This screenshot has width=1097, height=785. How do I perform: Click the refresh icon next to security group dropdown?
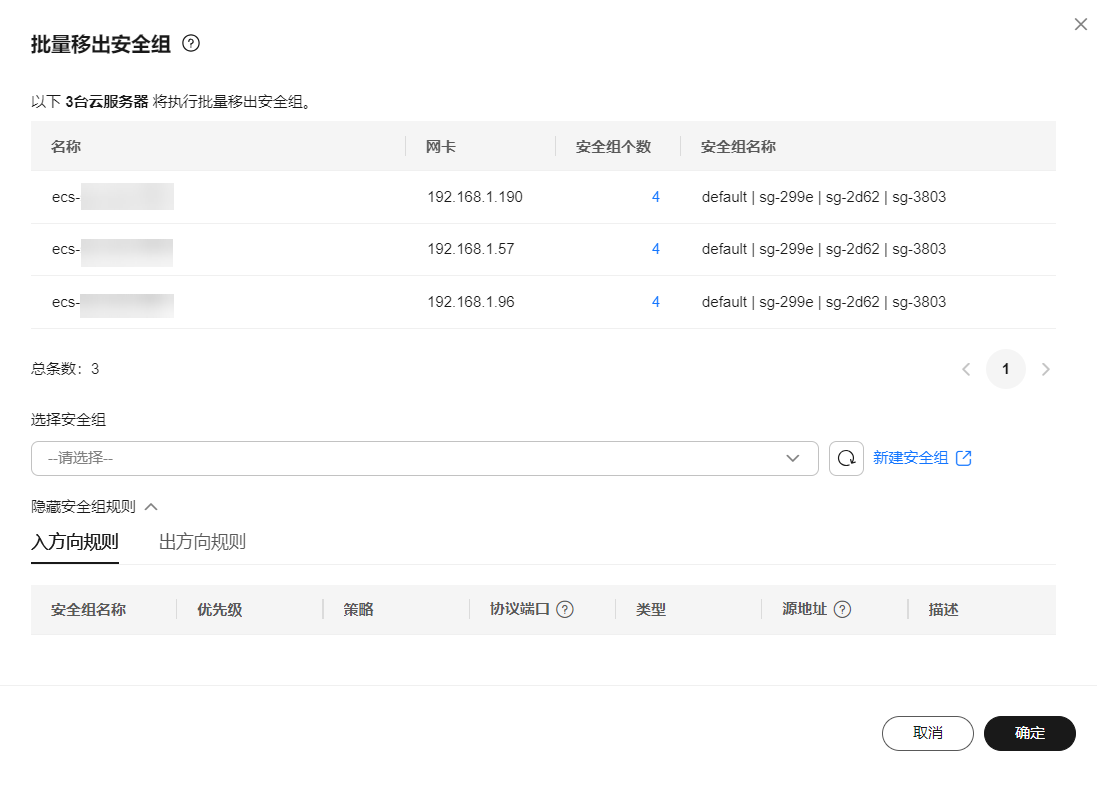coord(846,457)
